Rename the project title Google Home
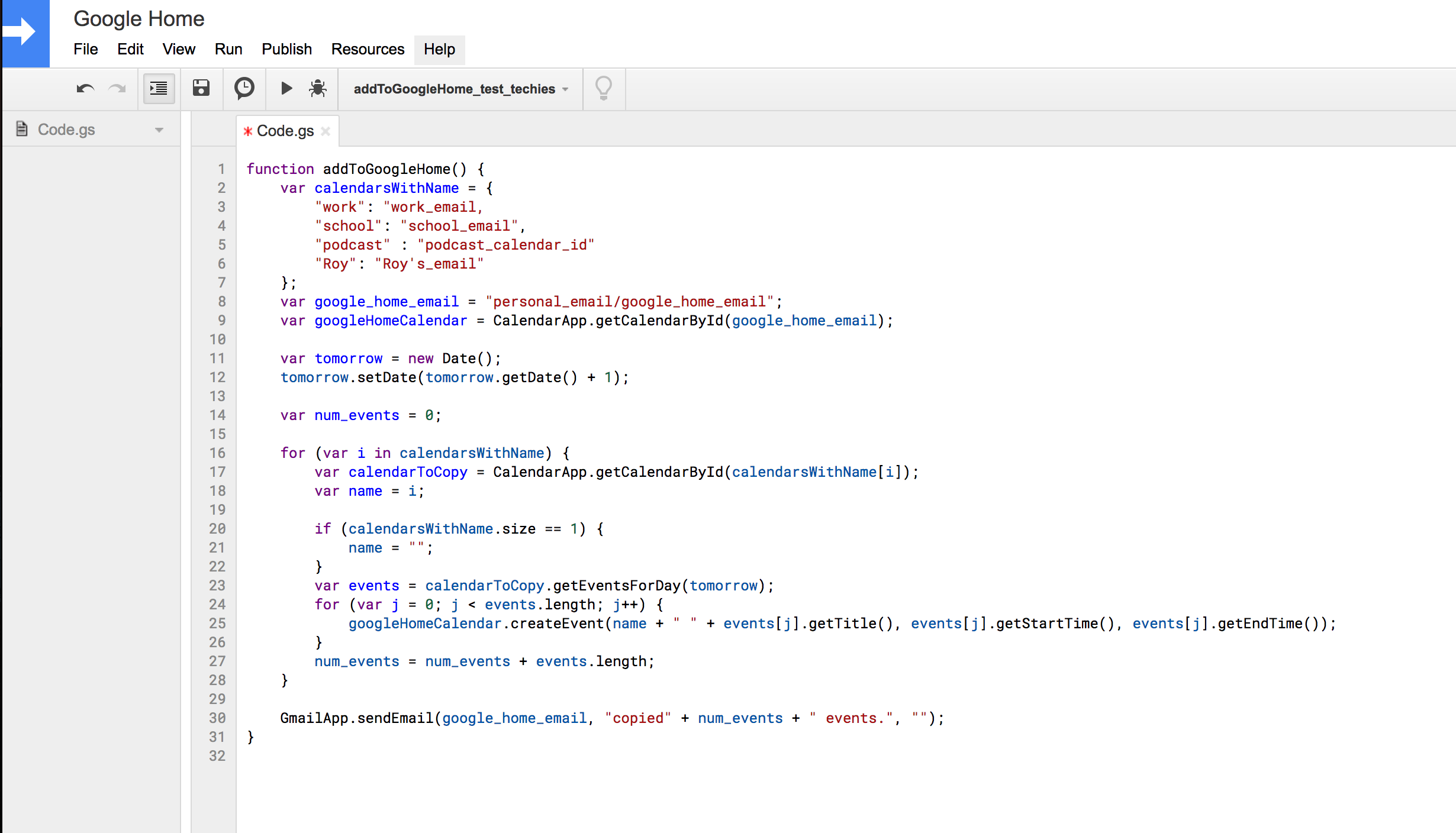The width and height of the screenshot is (1456, 833). pos(139,19)
